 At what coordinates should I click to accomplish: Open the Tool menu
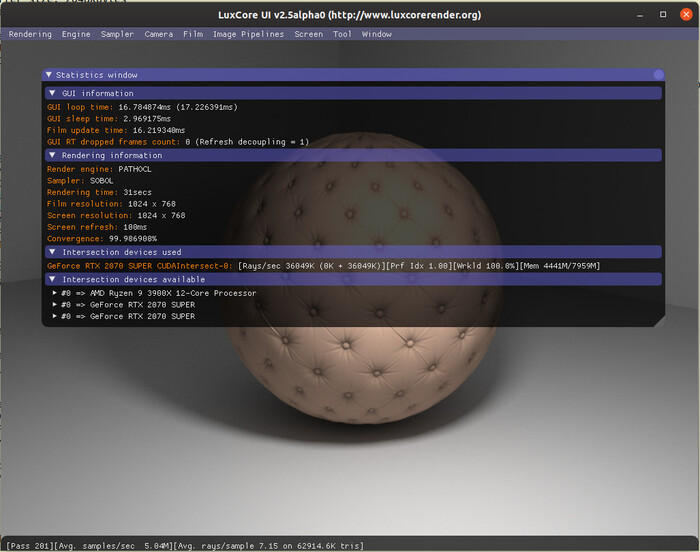[x=342, y=34]
